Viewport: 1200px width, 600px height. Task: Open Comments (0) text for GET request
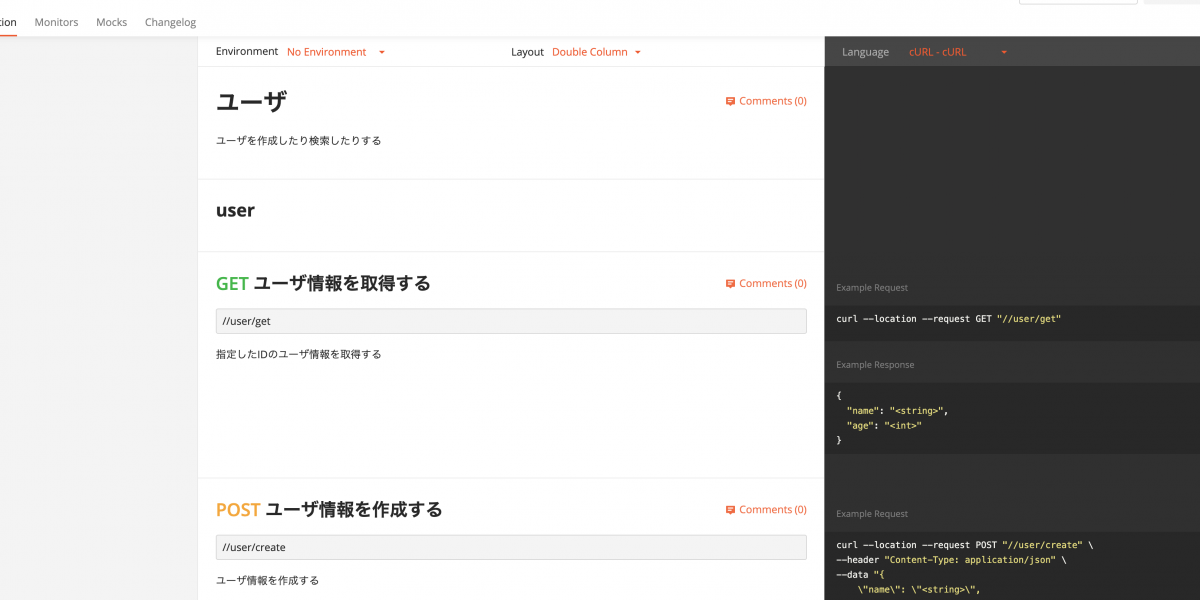tap(773, 284)
